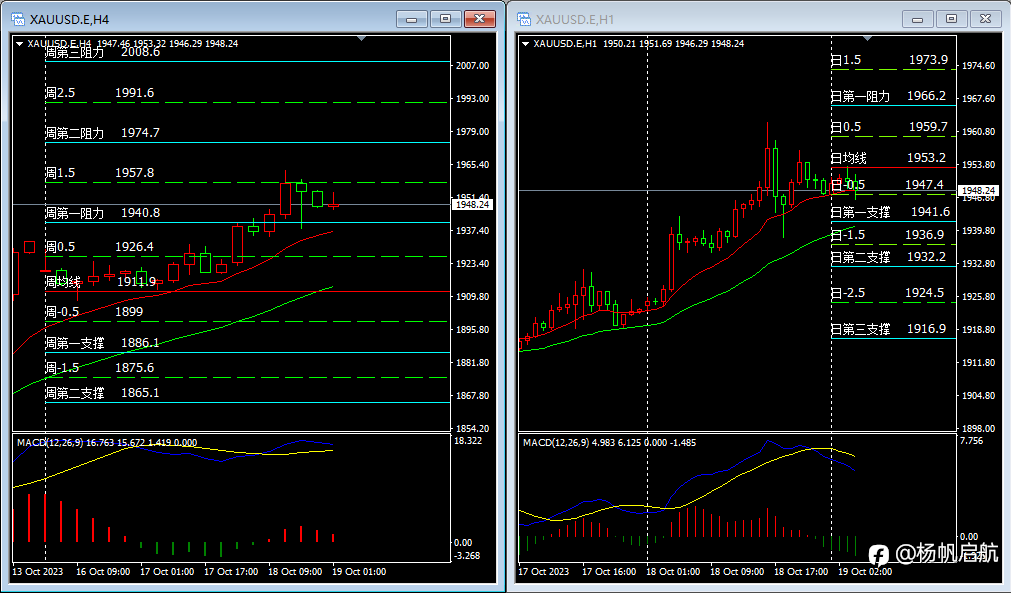The width and height of the screenshot is (1011, 593).
Task: Select the 日-2.5 1924.5 level label
Action: click(x=888, y=293)
